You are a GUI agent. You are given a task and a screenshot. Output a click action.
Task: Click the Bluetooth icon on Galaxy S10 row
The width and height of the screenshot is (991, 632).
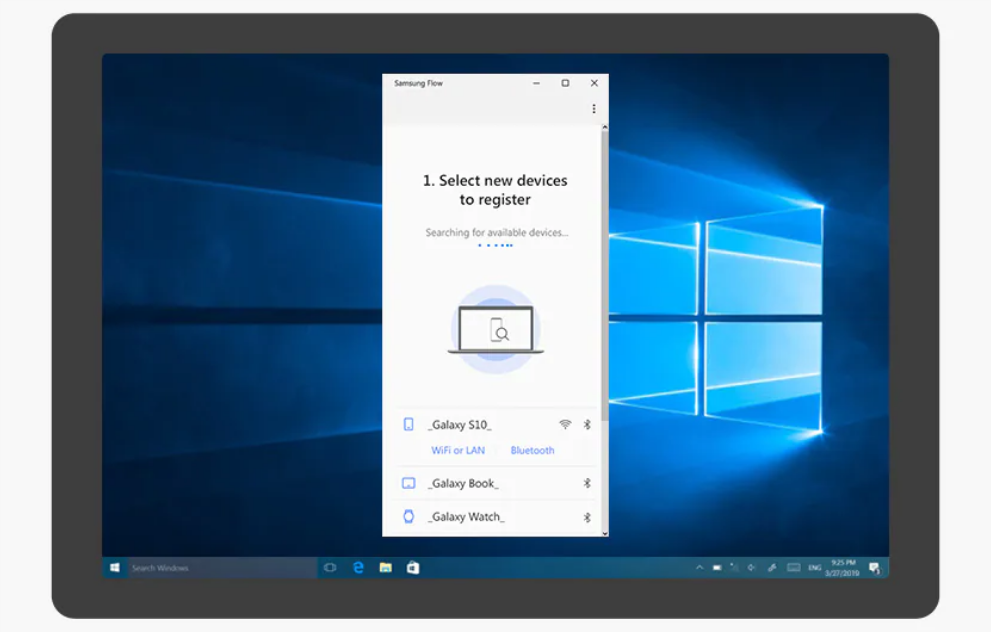pyautogui.click(x=587, y=425)
